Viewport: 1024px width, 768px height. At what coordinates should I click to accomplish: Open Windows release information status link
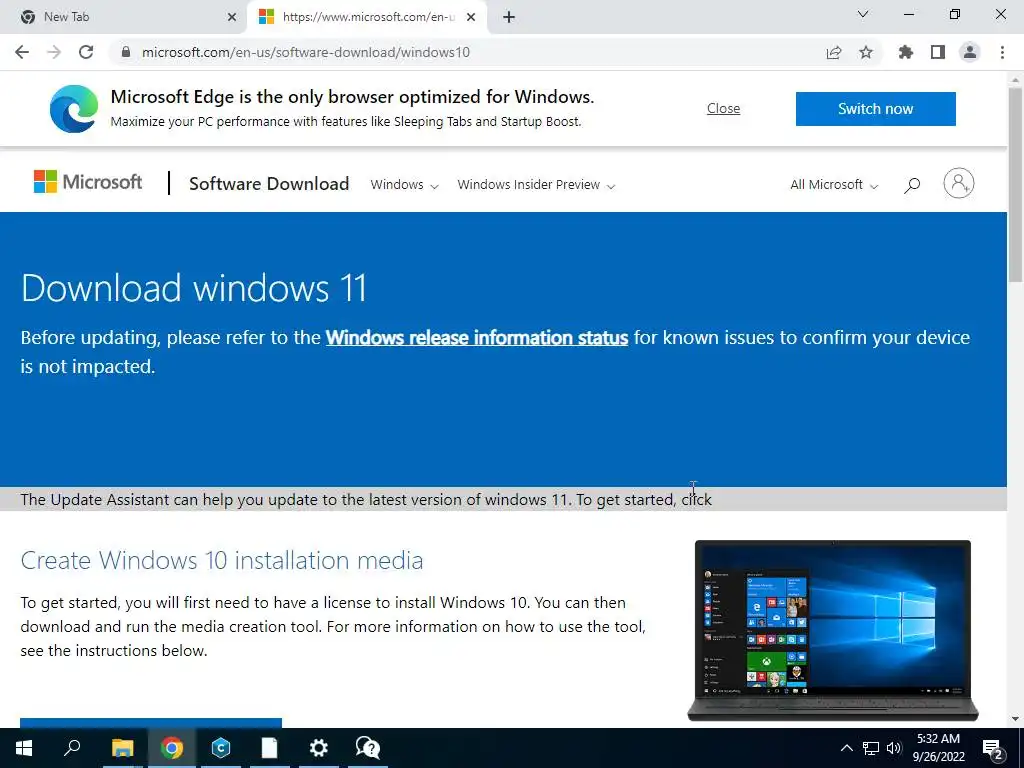tap(477, 338)
